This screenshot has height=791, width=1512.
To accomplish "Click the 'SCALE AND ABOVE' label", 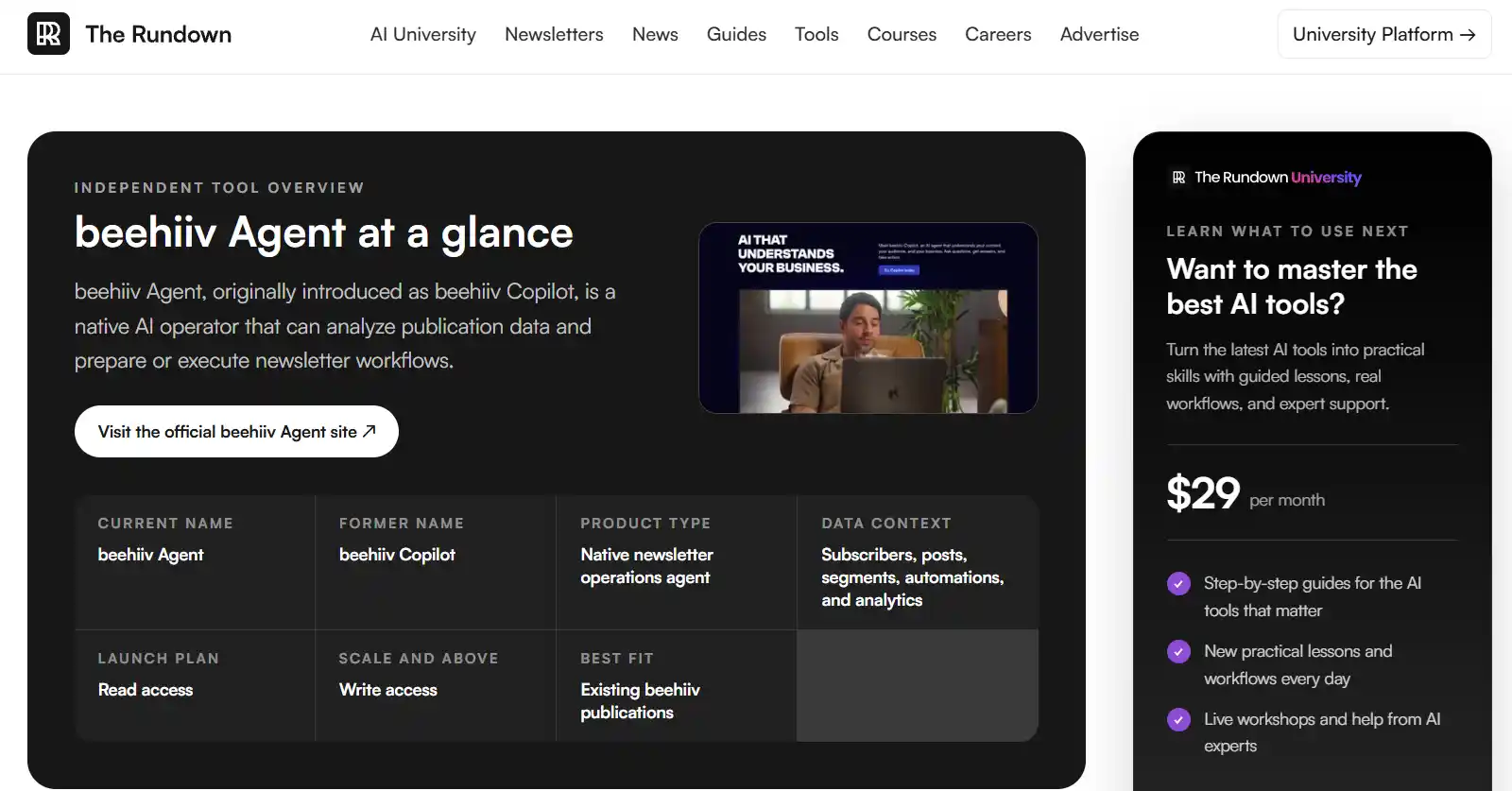I will pyautogui.click(x=419, y=658).
